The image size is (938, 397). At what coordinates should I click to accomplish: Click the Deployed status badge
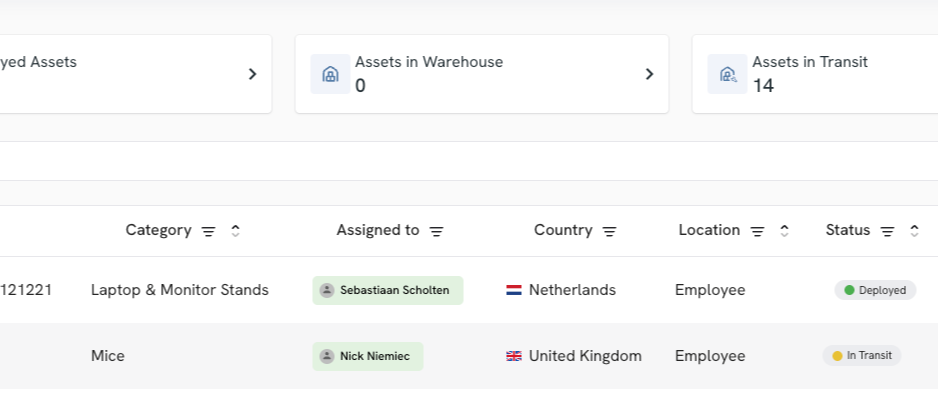pos(875,290)
